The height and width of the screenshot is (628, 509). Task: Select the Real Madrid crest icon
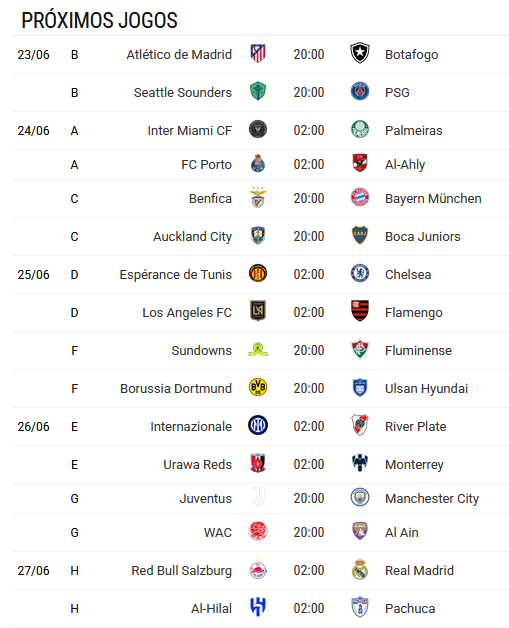coord(360,570)
